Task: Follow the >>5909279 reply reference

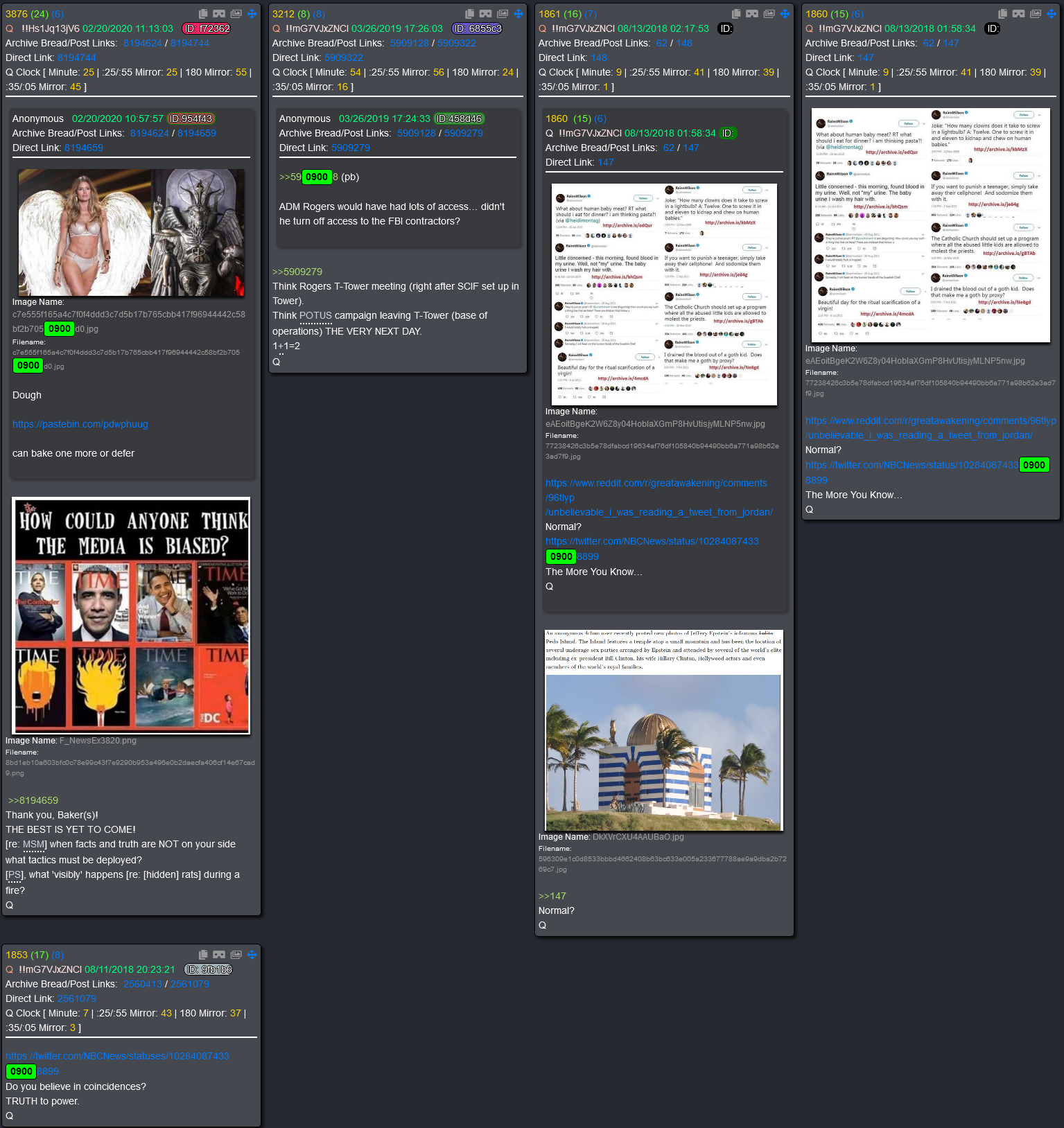Action: [x=297, y=272]
